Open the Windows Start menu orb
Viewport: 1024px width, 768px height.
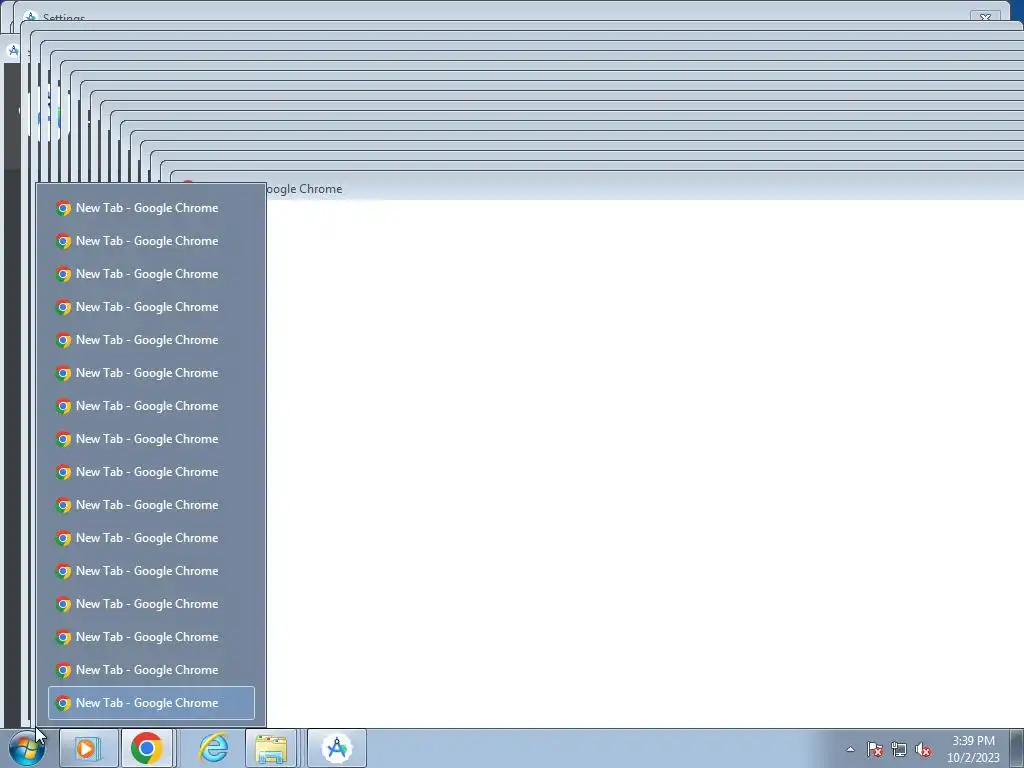pos(26,748)
